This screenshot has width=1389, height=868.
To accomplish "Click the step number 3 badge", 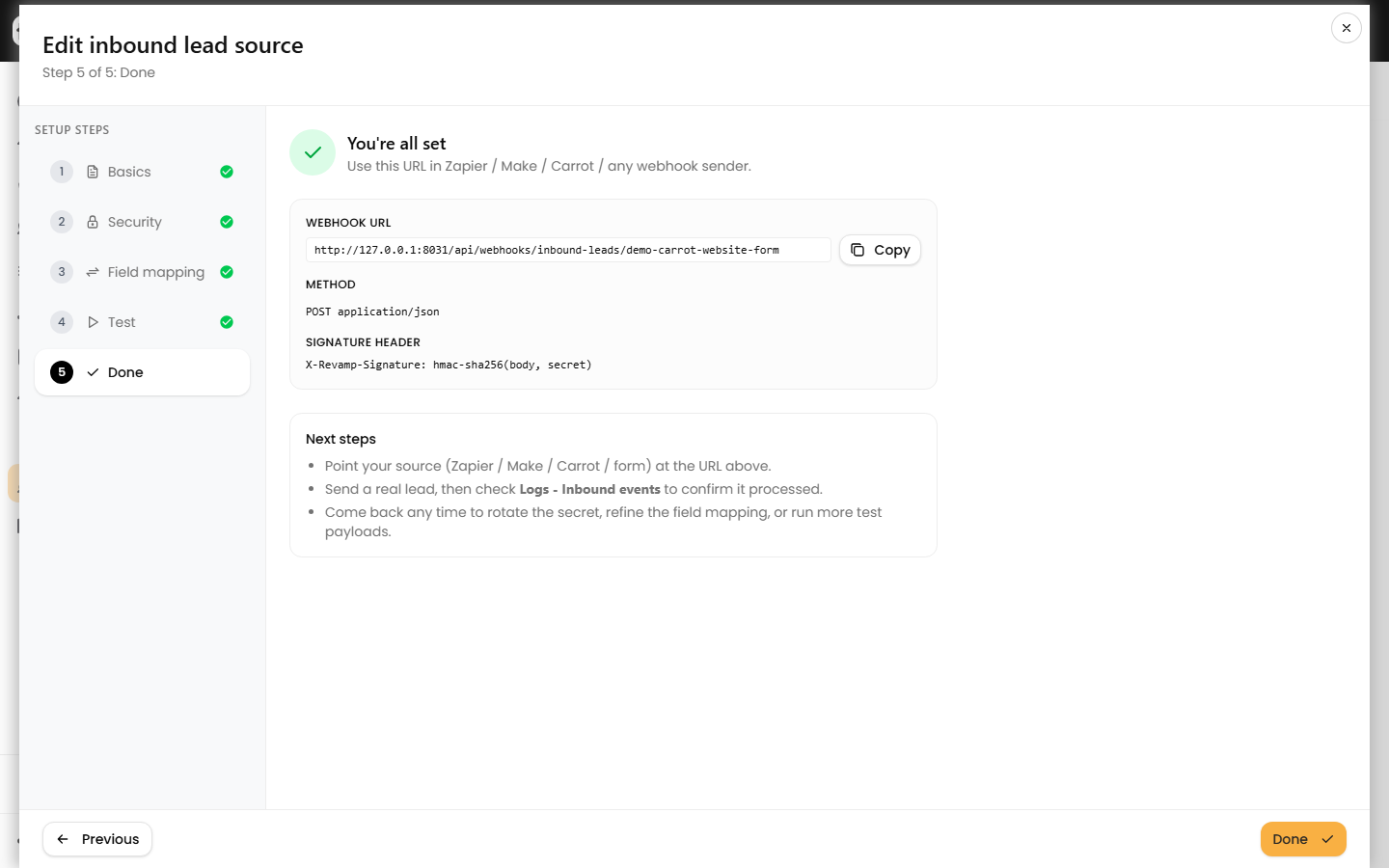I will (x=62, y=272).
